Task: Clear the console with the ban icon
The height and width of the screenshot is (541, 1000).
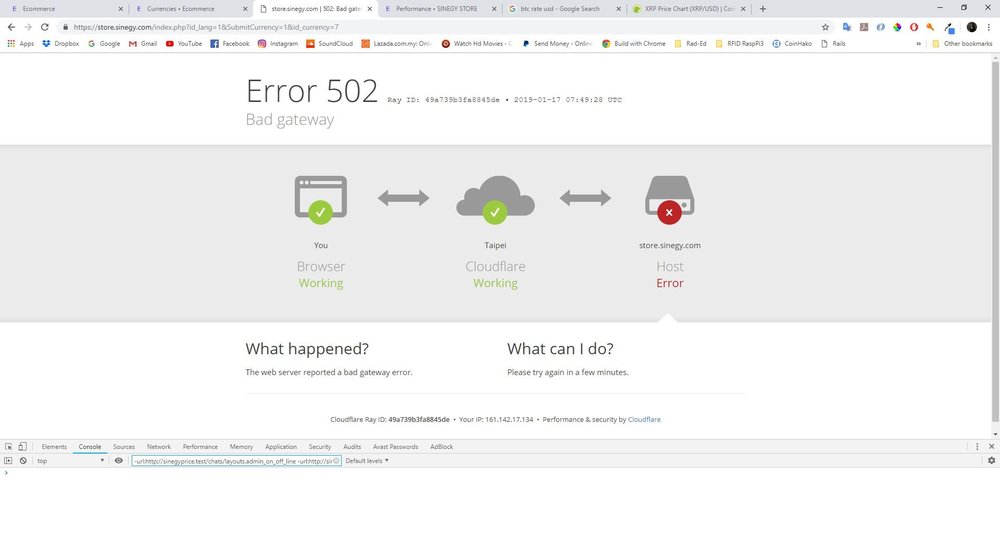Action: 23,461
